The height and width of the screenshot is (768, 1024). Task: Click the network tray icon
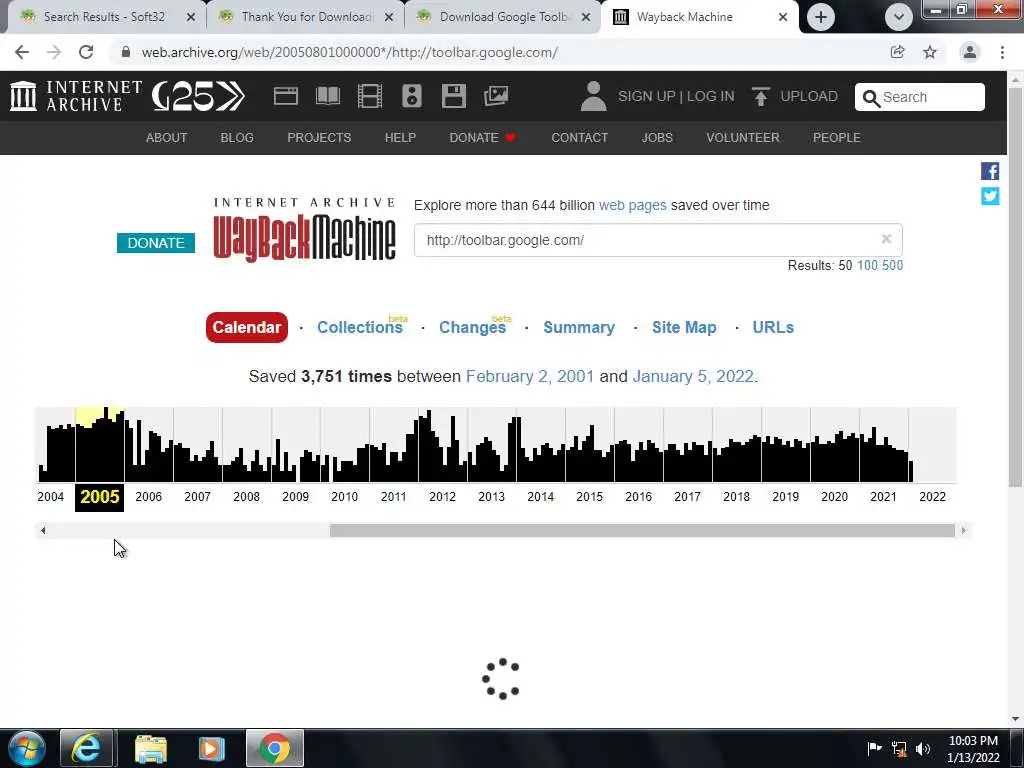[x=899, y=748]
